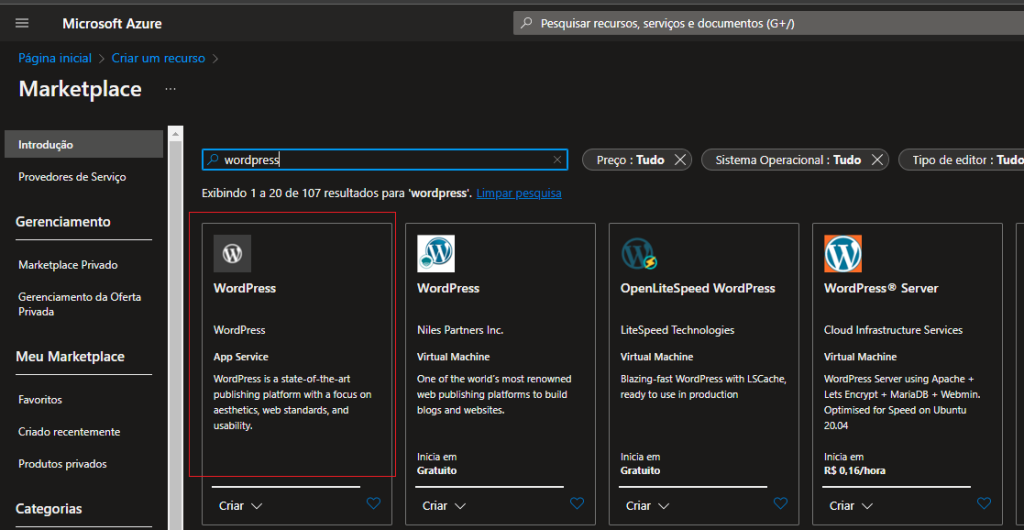Click 'Cloud Infrastructure Services' publisher text
The height and width of the screenshot is (530, 1024).
(893, 330)
